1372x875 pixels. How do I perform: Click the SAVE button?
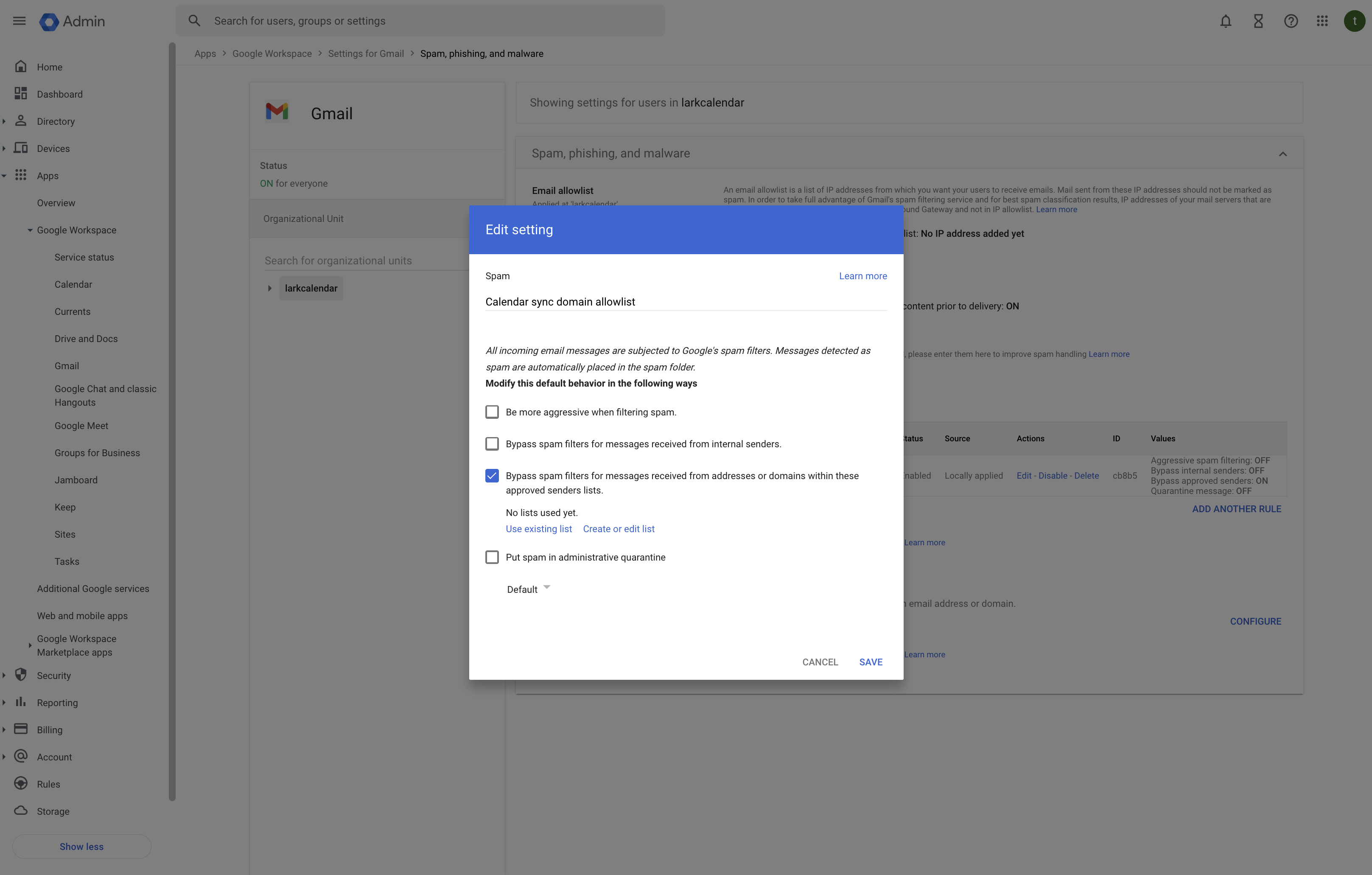(x=870, y=662)
